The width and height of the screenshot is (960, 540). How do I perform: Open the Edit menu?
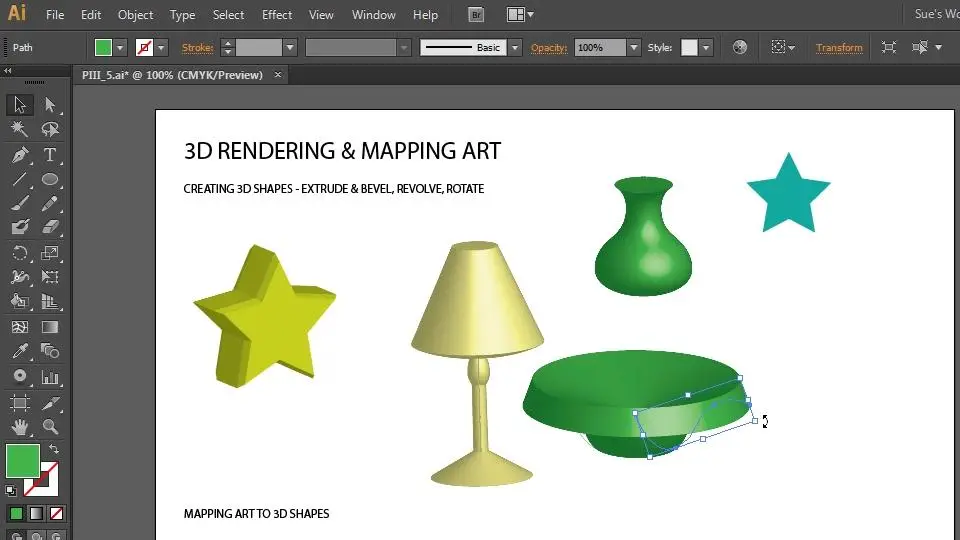pos(91,15)
